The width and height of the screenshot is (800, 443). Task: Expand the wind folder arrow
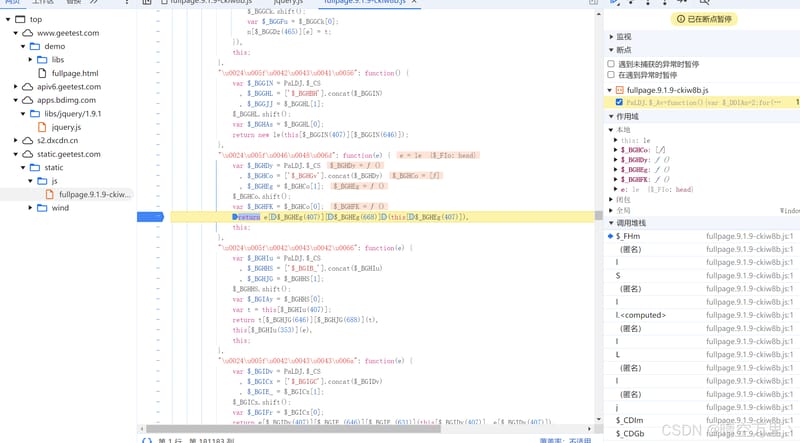(x=30, y=208)
